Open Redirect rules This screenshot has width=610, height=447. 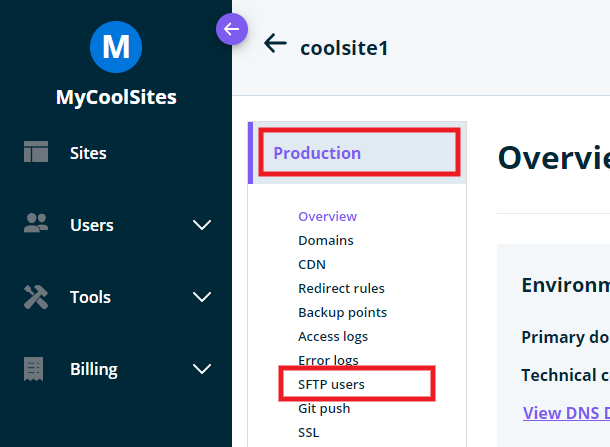click(x=341, y=288)
